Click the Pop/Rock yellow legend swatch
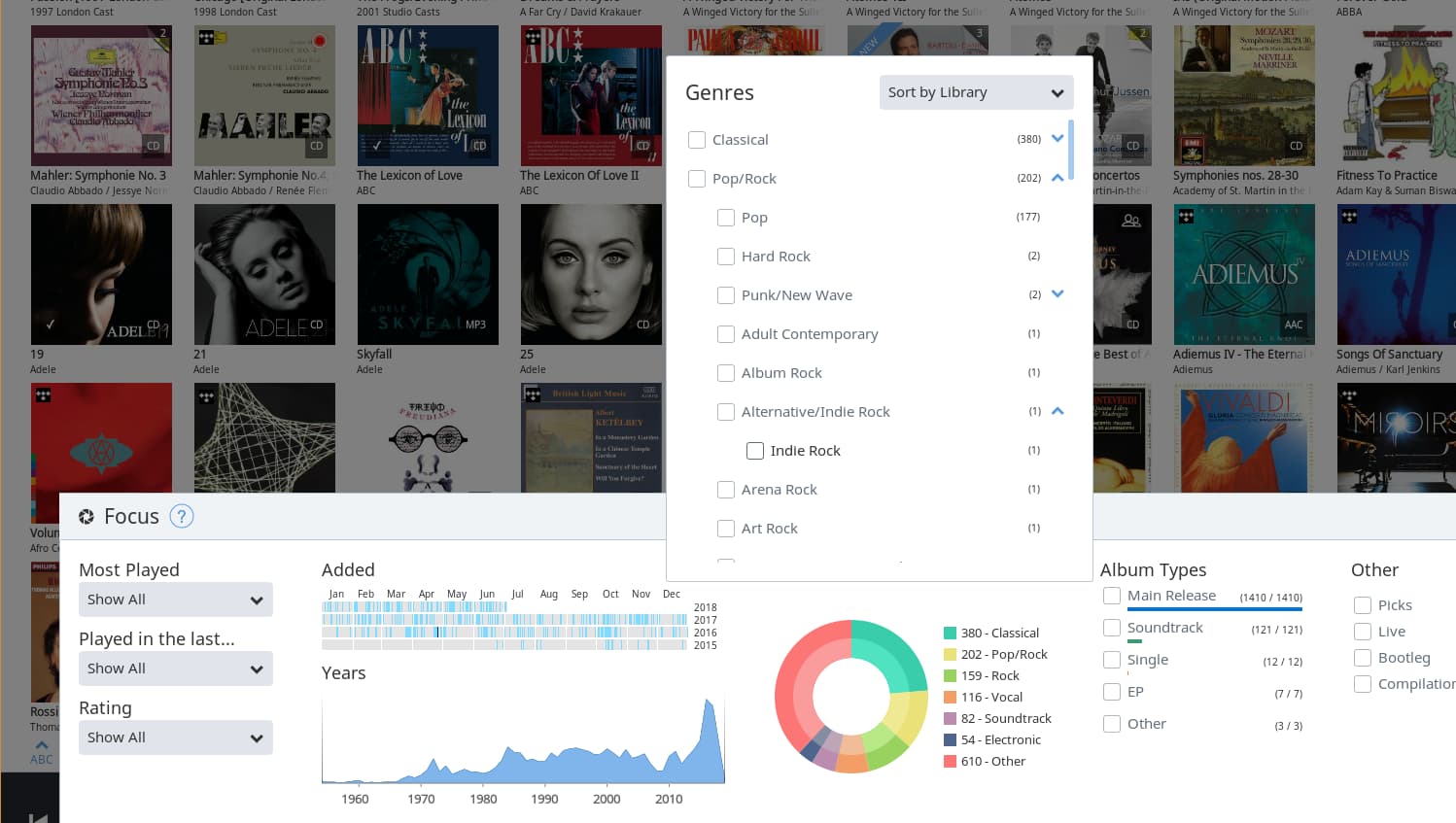The height and width of the screenshot is (823, 1456). pos(950,654)
